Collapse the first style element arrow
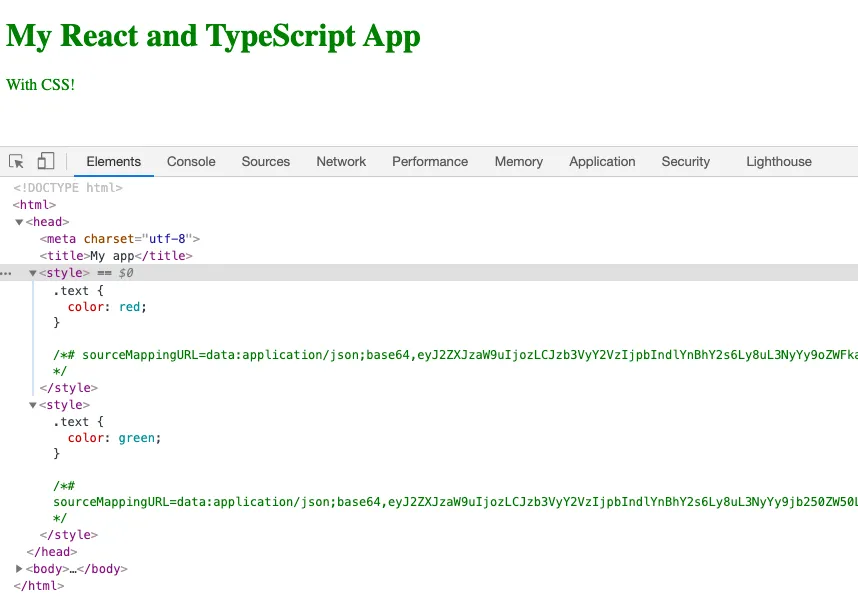Viewport: 858px width, 607px height. pos(33,273)
